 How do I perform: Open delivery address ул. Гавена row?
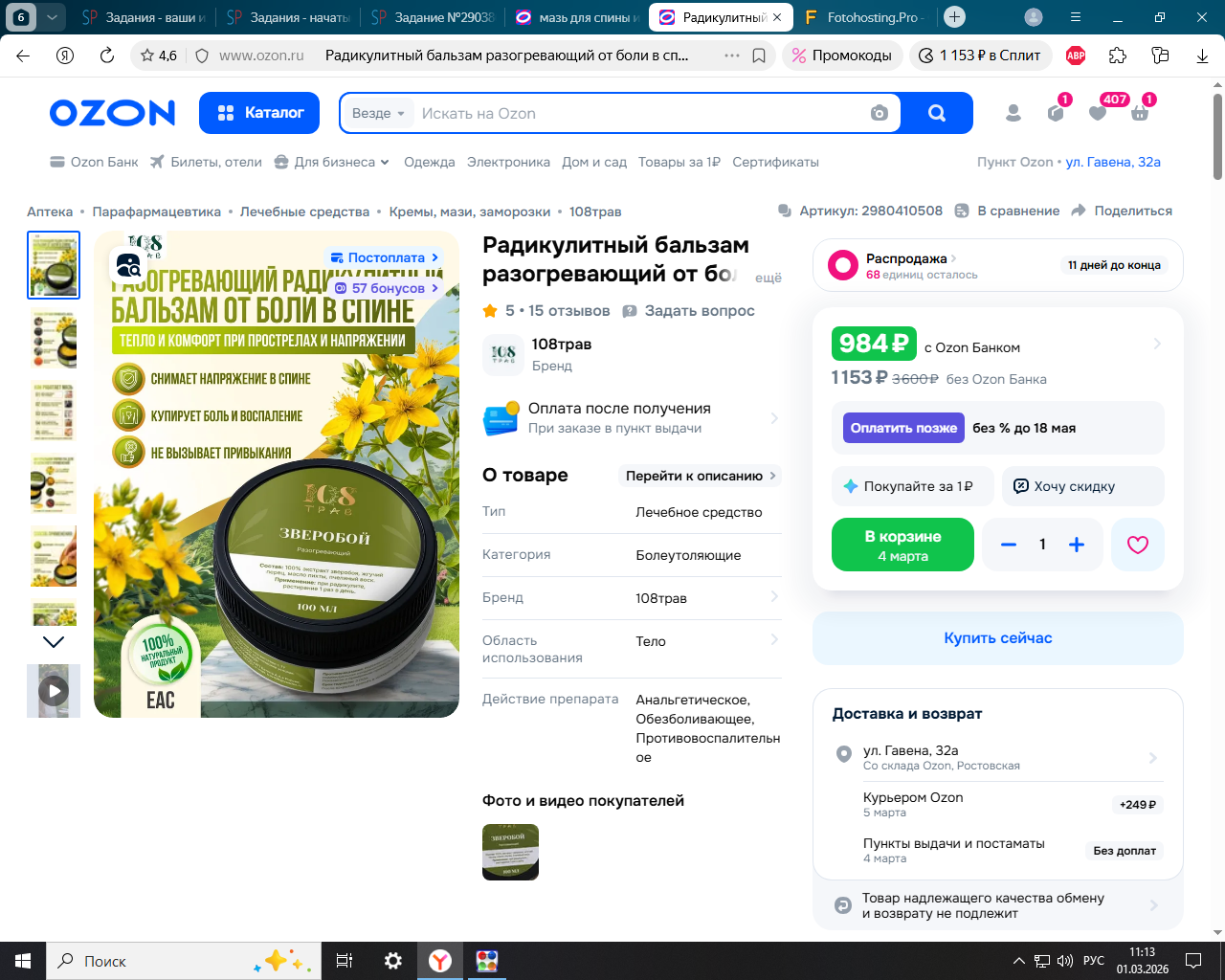point(998,757)
